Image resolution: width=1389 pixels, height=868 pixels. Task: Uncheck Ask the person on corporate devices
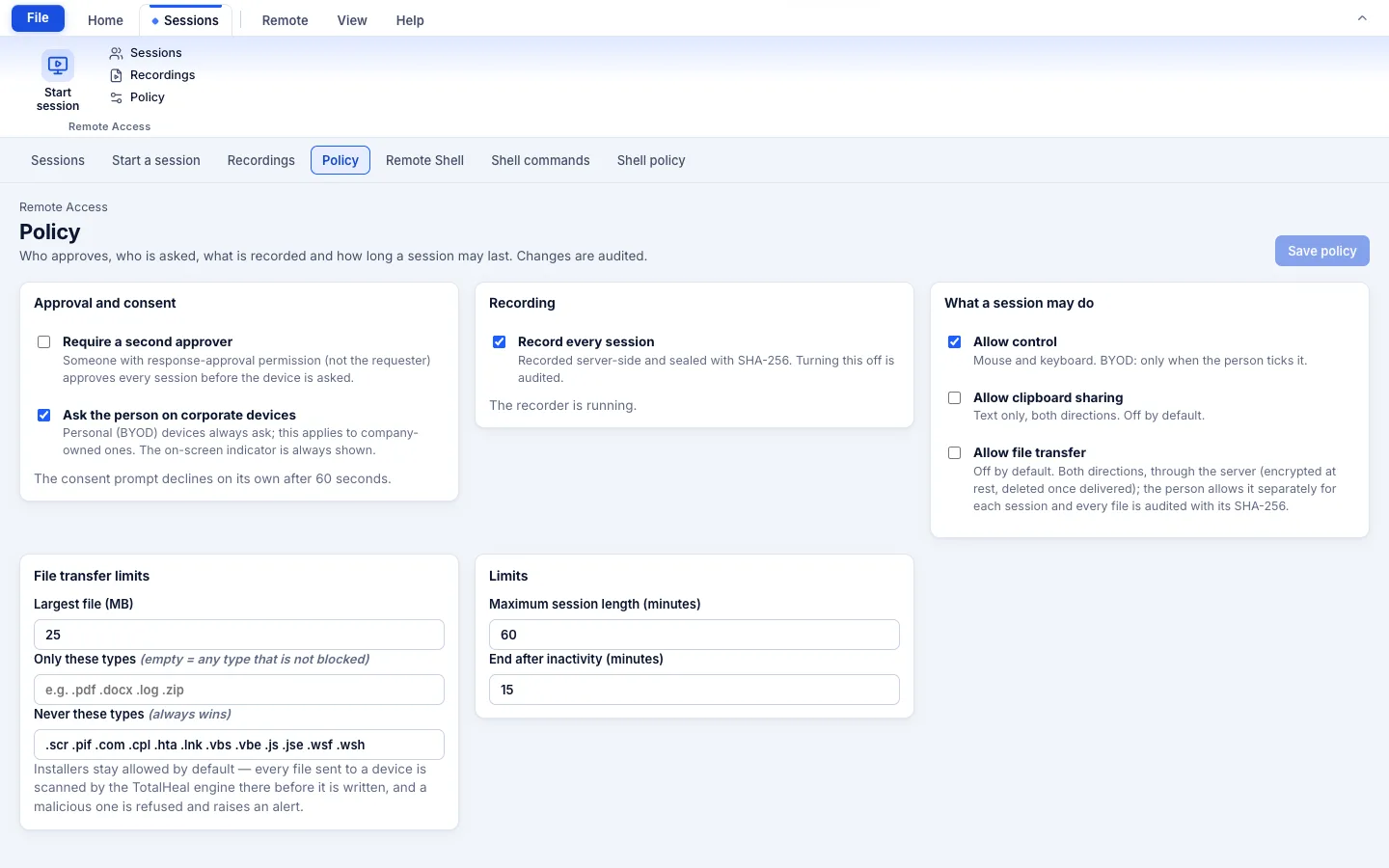(x=44, y=416)
